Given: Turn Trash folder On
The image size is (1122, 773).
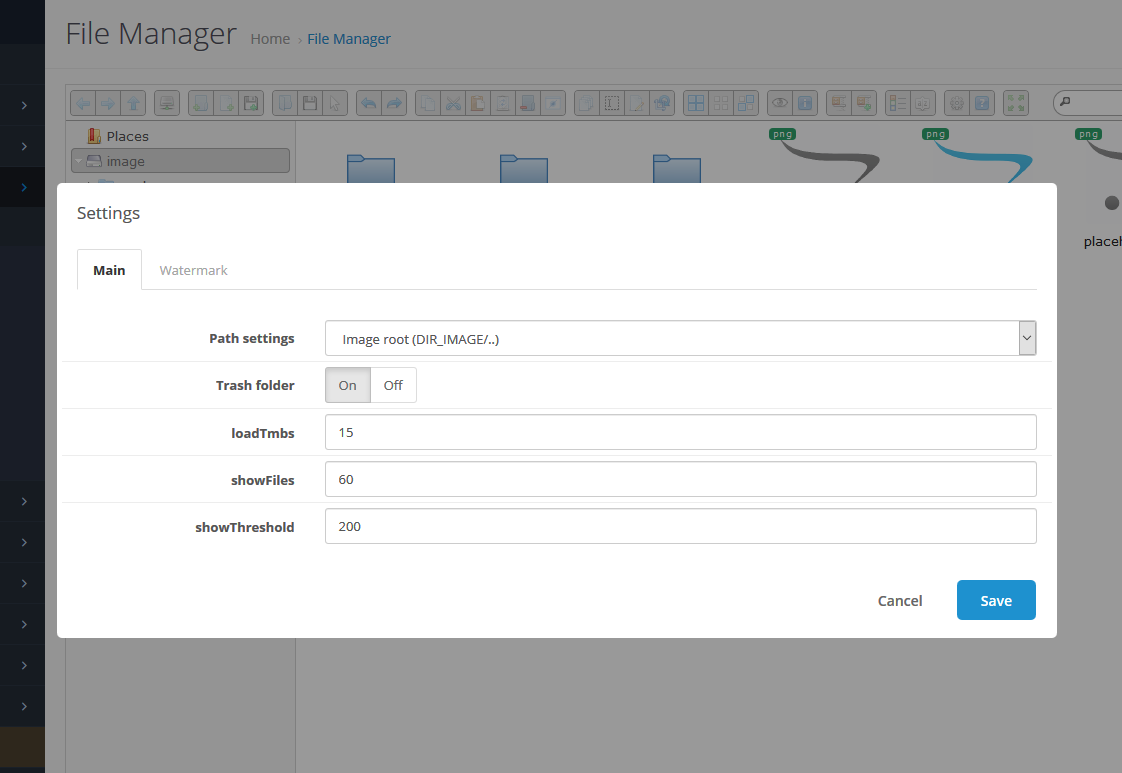Looking at the screenshot, I should click(348, 385).
